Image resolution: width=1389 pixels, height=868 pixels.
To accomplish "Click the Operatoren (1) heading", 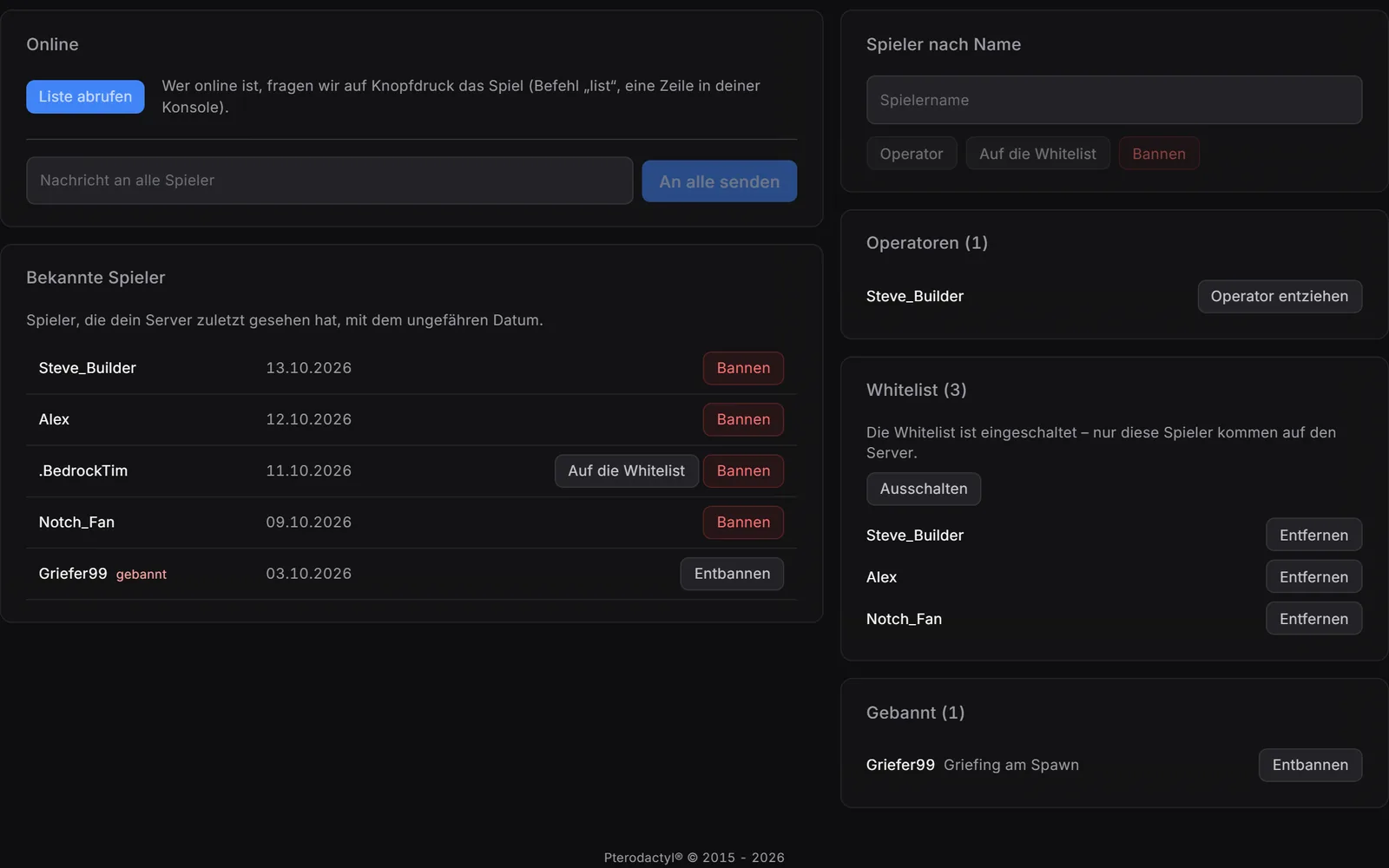I will (927, 243).
